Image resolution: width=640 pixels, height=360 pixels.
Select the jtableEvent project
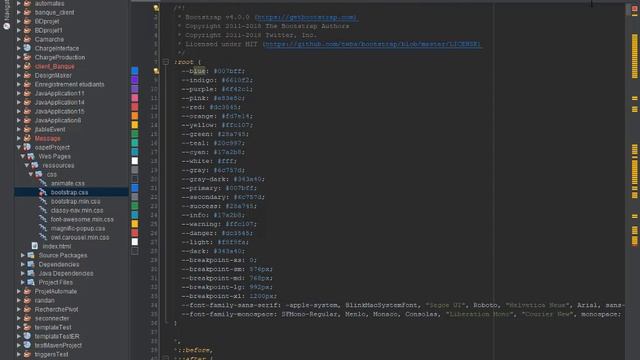50,129
